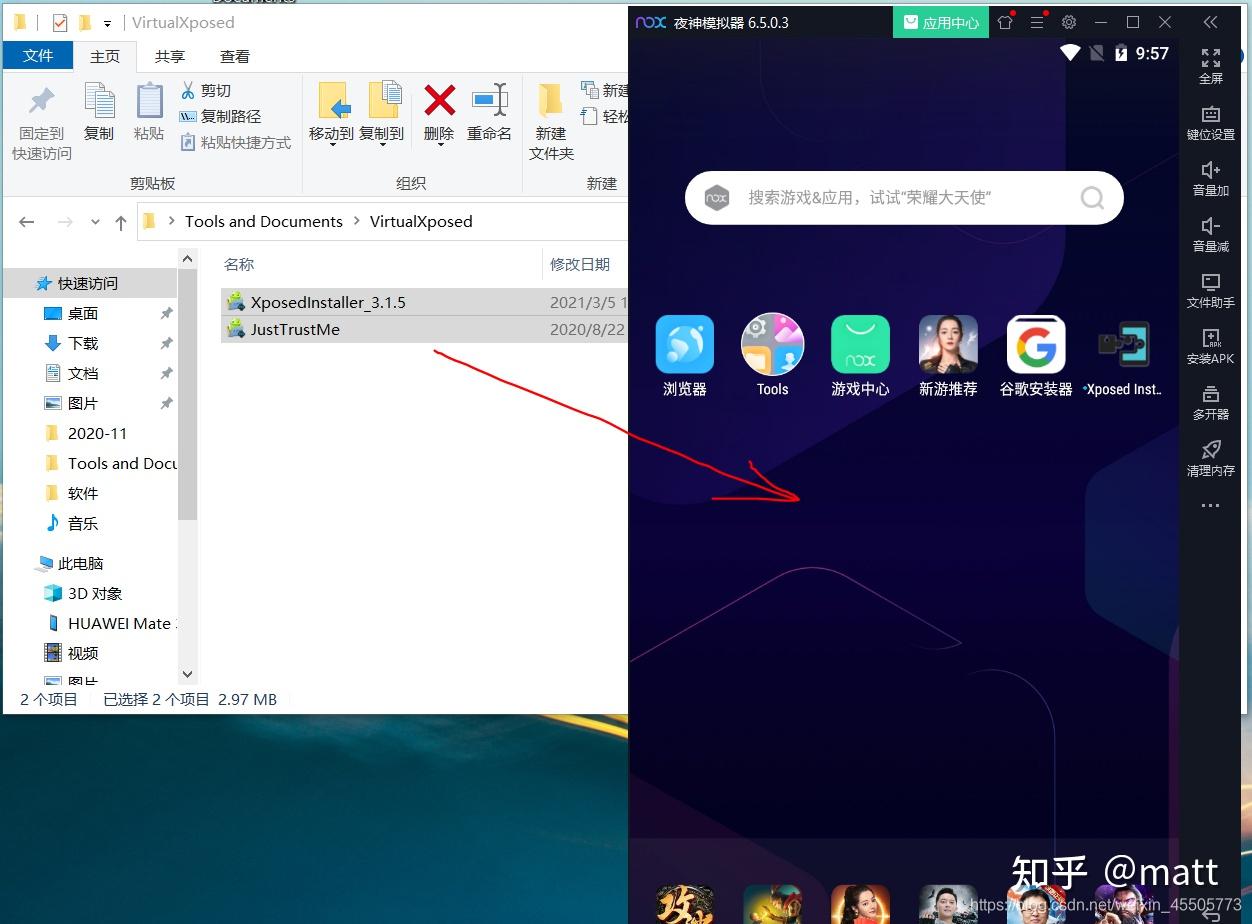
Task: Sort by 名称 name column header
Action: (x=239, y=264)
